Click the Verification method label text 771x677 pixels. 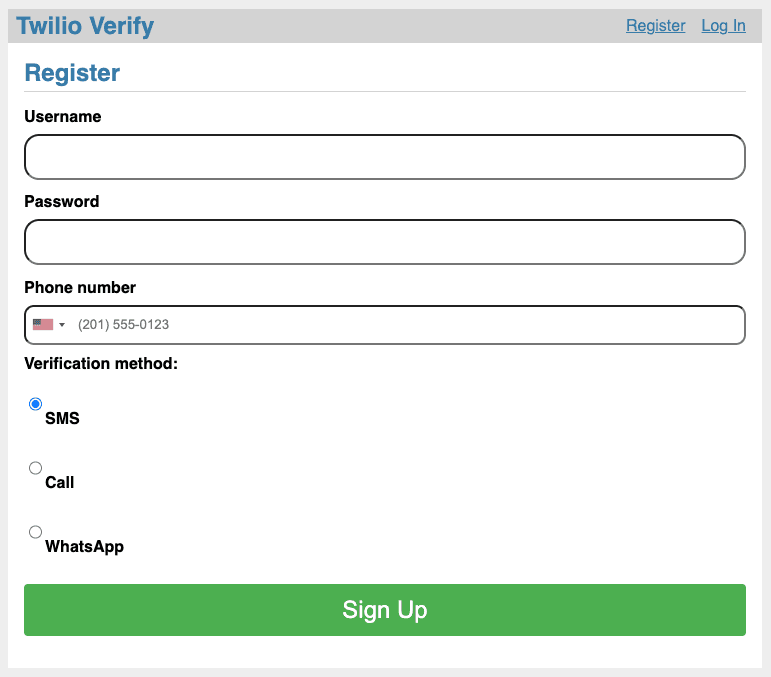point(100,363)
